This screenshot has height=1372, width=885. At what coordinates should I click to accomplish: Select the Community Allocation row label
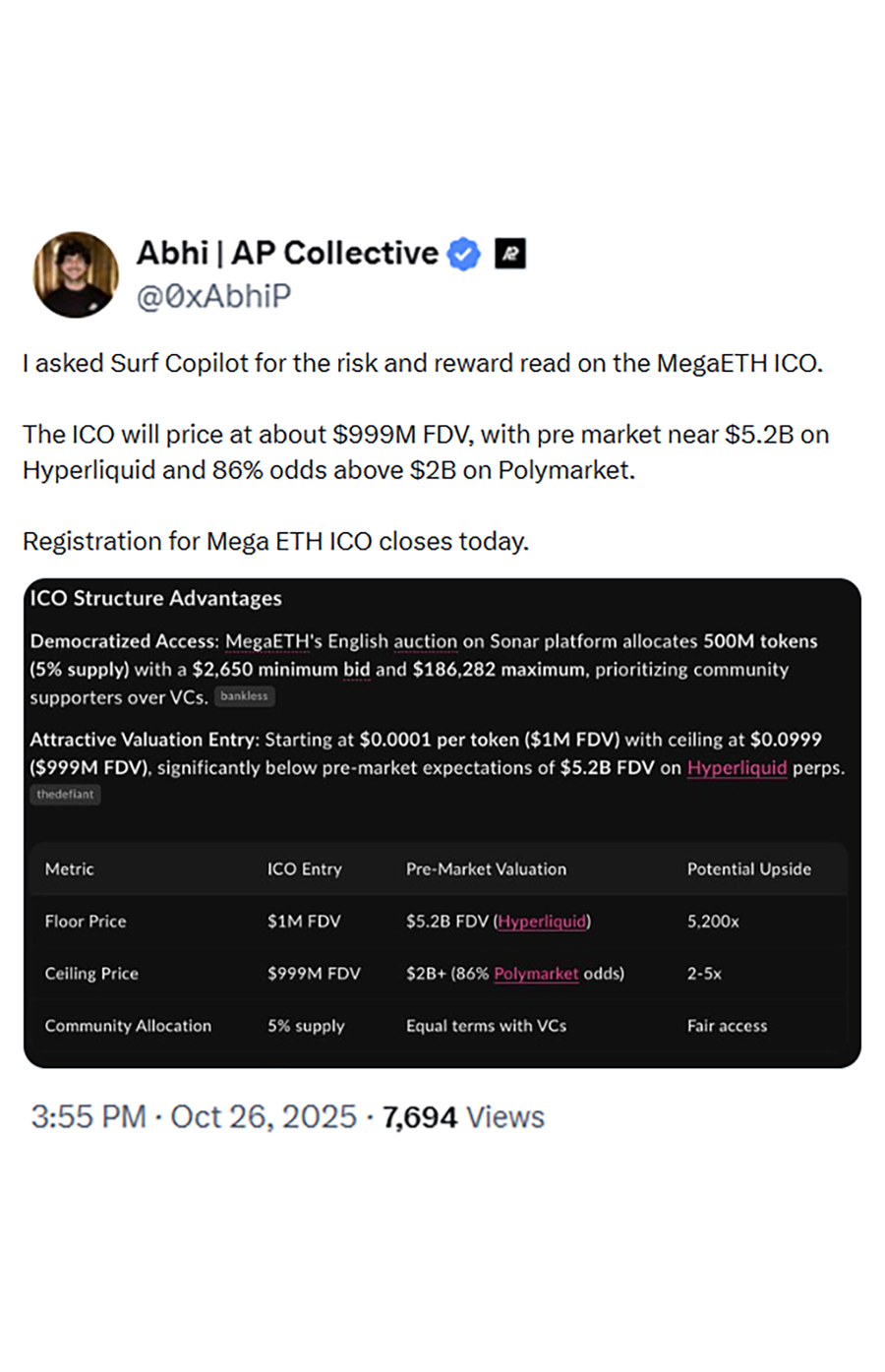click(128, 1026)
